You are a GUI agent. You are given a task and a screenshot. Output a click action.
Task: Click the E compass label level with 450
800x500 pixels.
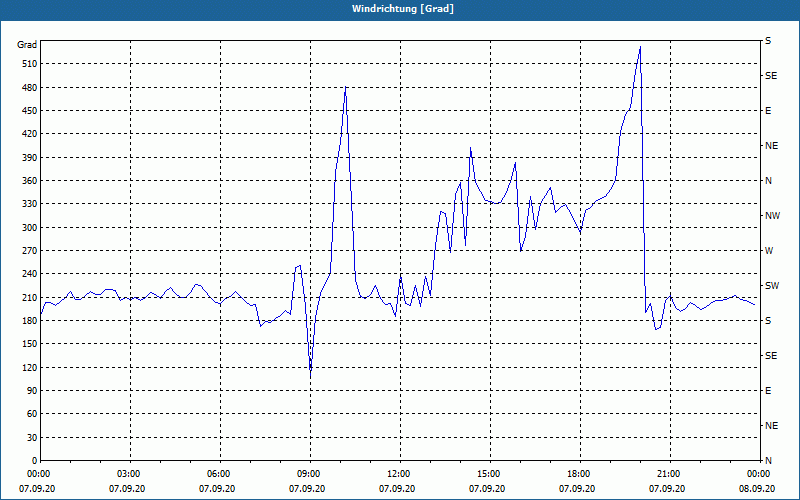pos(768,111)
